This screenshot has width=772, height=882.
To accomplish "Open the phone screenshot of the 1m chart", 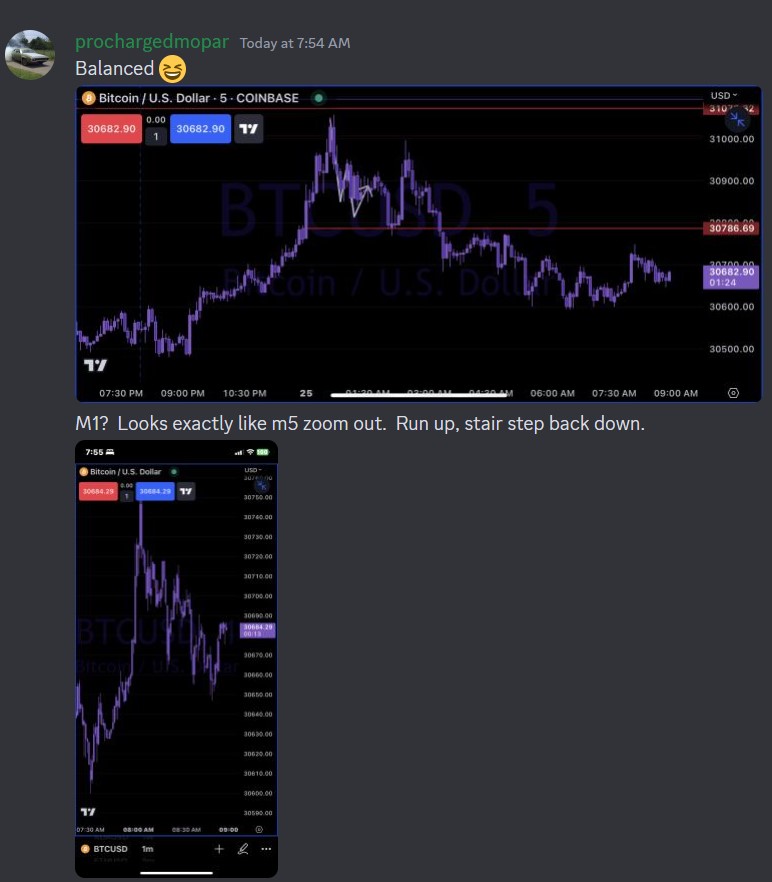I will click(176, 659).
